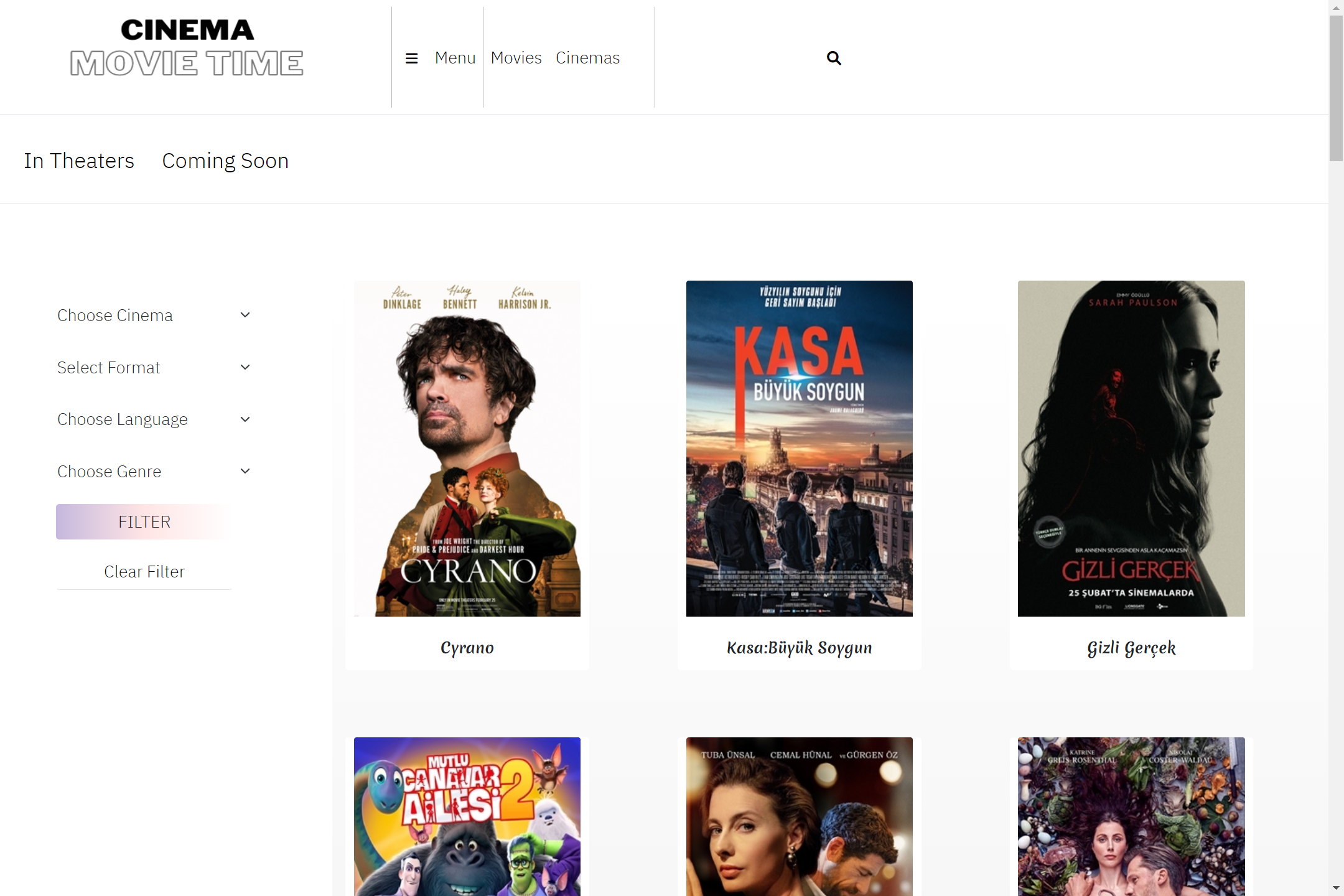The image size is (1344, 896).
Task: Open the Kasa:Büyük Soygun title link
Action: coord(799,647)
